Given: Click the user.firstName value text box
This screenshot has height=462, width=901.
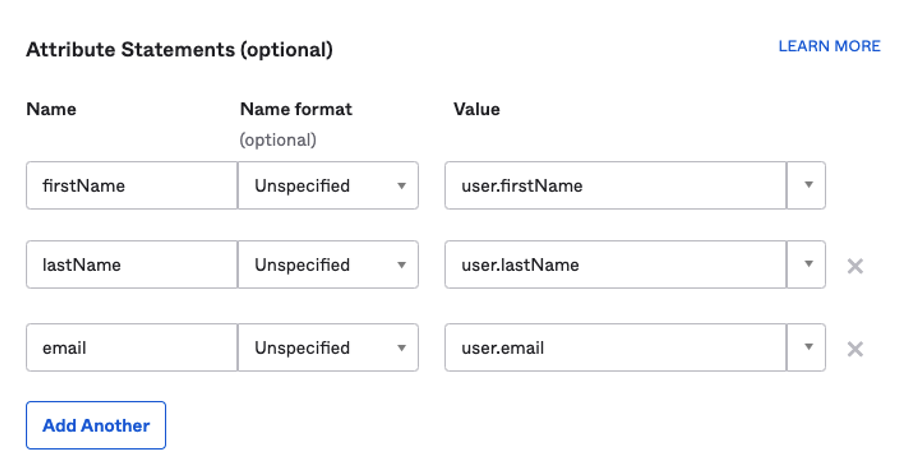Looking at the screenshot, I should (615, 185).
